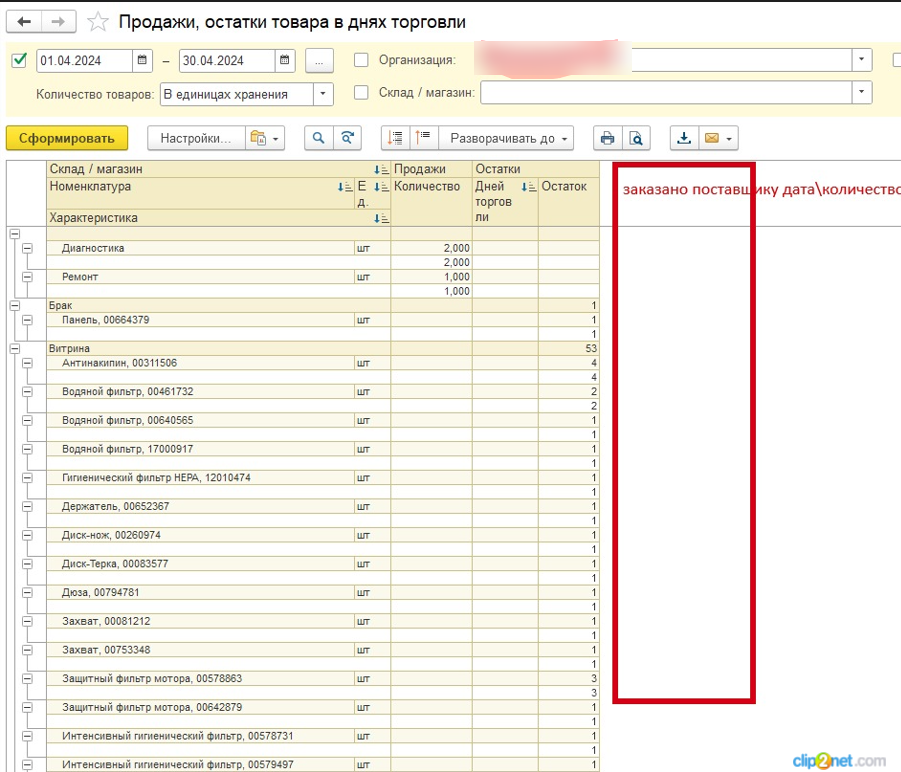This screenshot has width=901, height=772.
Task: Enable the Склад / магазин filter checkbox
Action: pos(361,93)
